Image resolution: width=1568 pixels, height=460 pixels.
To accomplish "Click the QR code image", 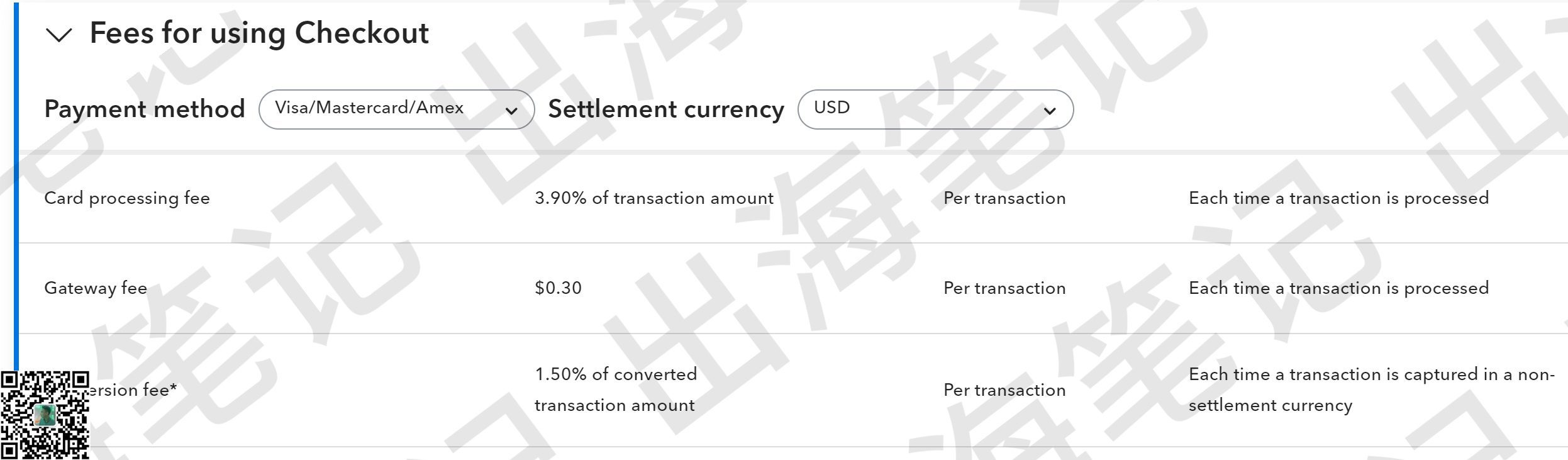I will pos(45,415).
